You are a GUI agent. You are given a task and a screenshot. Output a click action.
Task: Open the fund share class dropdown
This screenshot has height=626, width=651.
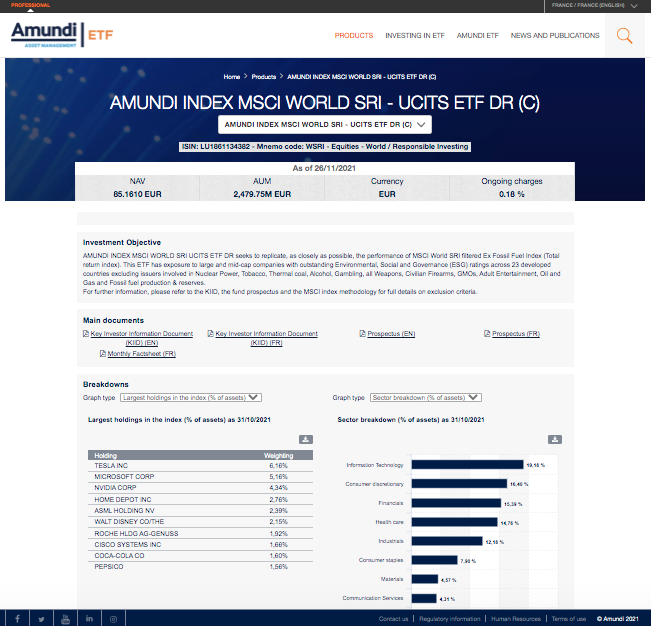325,125
